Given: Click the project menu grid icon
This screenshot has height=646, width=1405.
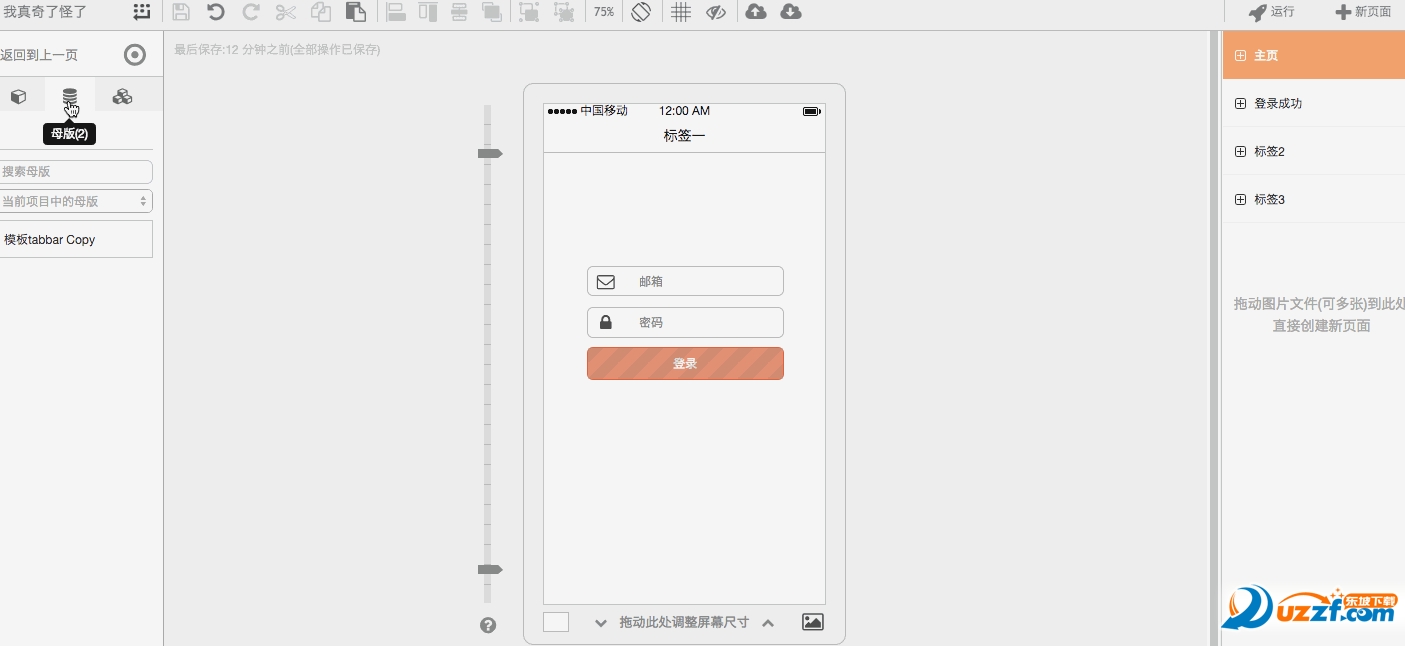Looking at the screenshot, I should coord(142,12).
